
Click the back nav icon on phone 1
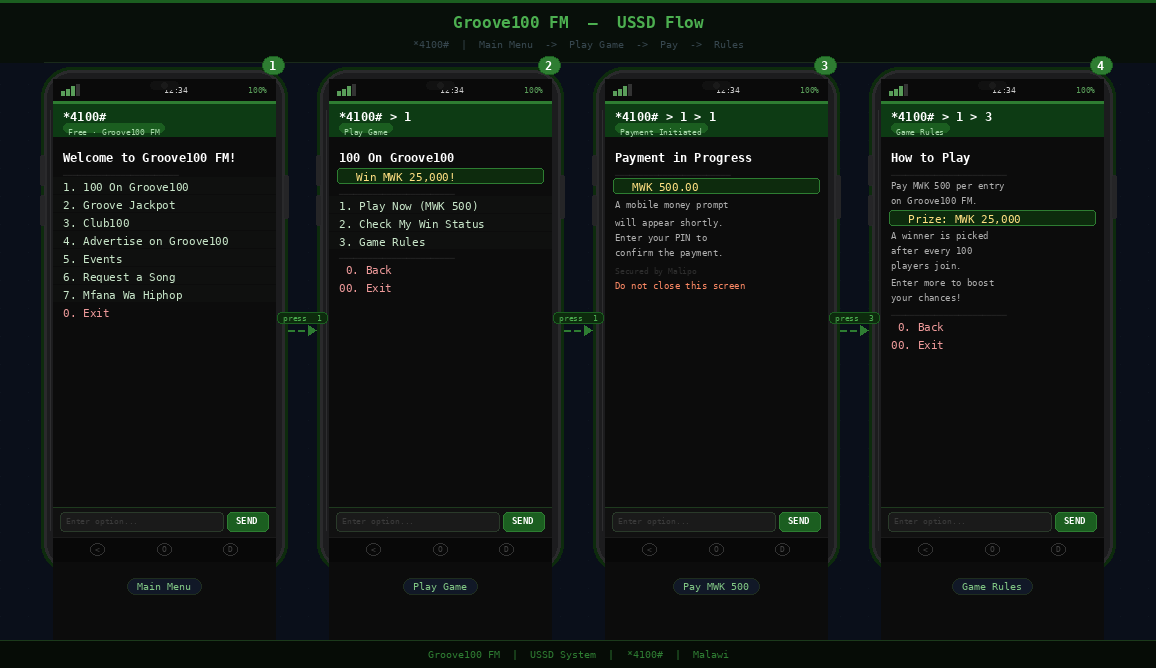point(97,549)
